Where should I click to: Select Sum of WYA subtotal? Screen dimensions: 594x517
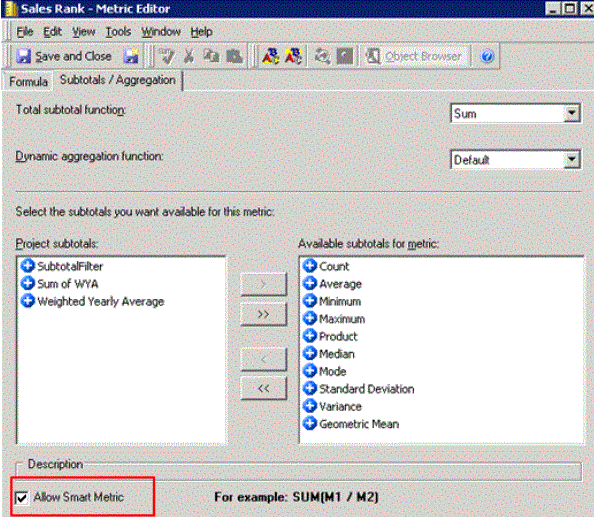60,284
